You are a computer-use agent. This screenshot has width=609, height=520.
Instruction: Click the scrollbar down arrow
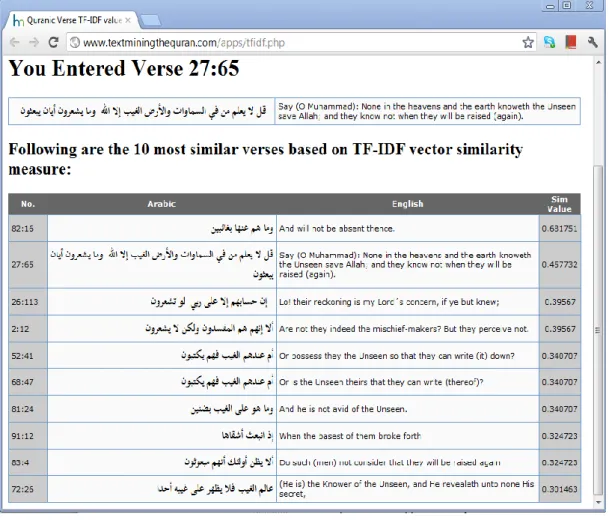point(601,505)
